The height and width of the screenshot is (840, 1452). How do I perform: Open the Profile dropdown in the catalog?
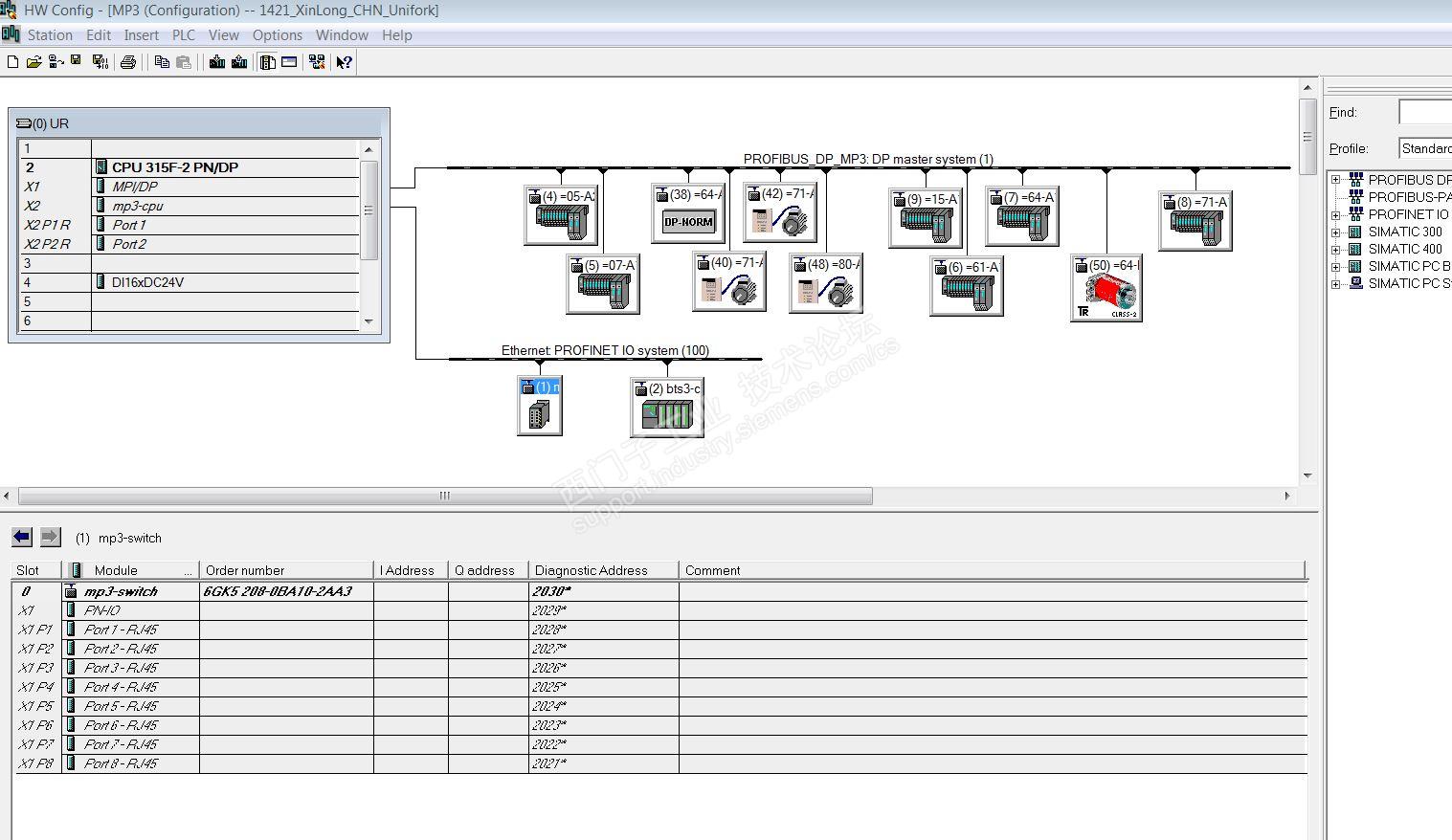click(1425, 148)
